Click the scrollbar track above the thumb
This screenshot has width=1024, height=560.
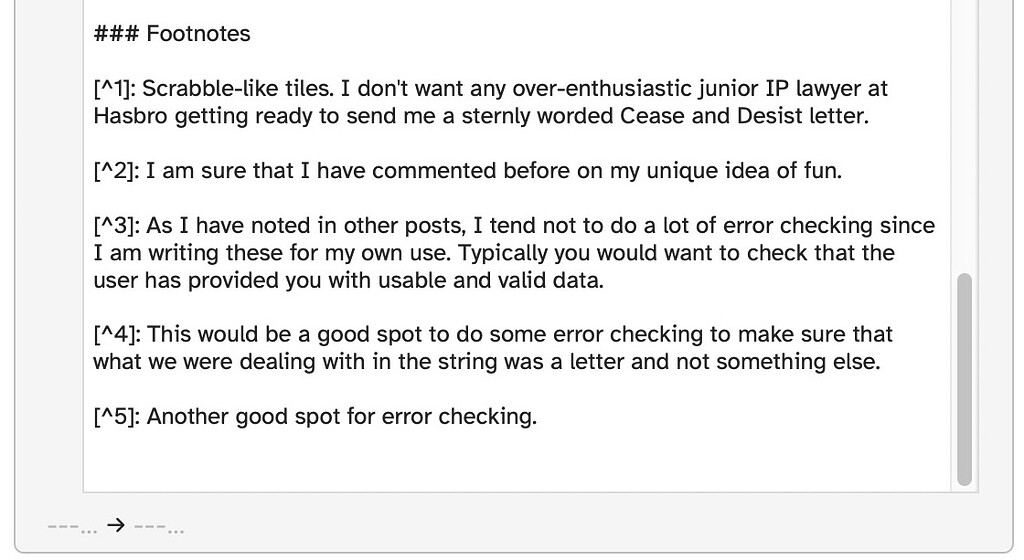coord(965,137)
